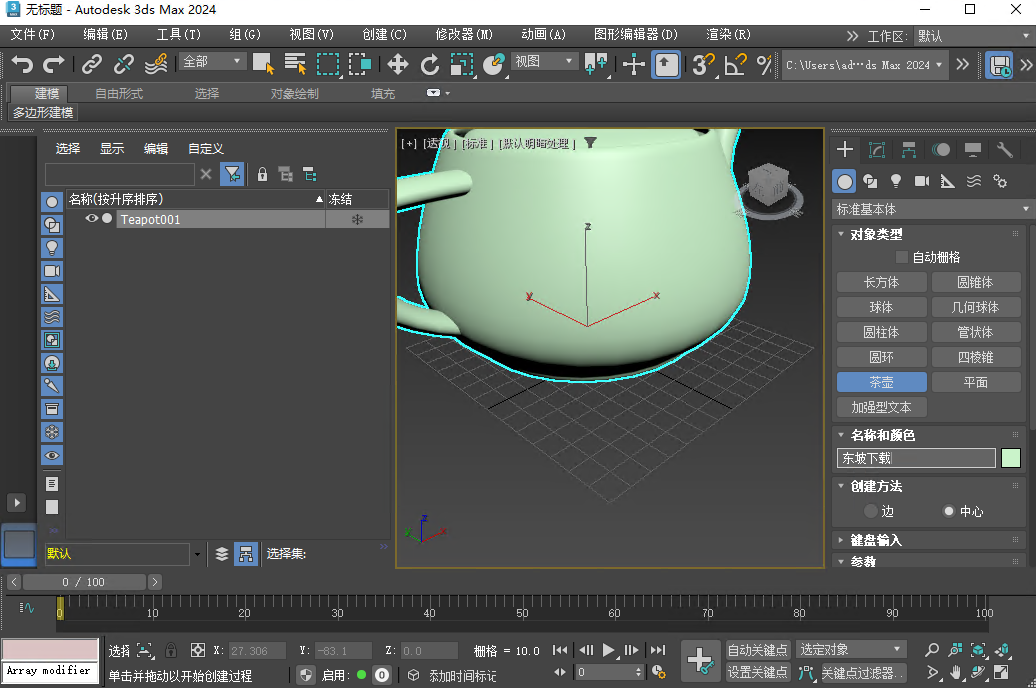Activate the Select and Move tool

click(397, 65)
